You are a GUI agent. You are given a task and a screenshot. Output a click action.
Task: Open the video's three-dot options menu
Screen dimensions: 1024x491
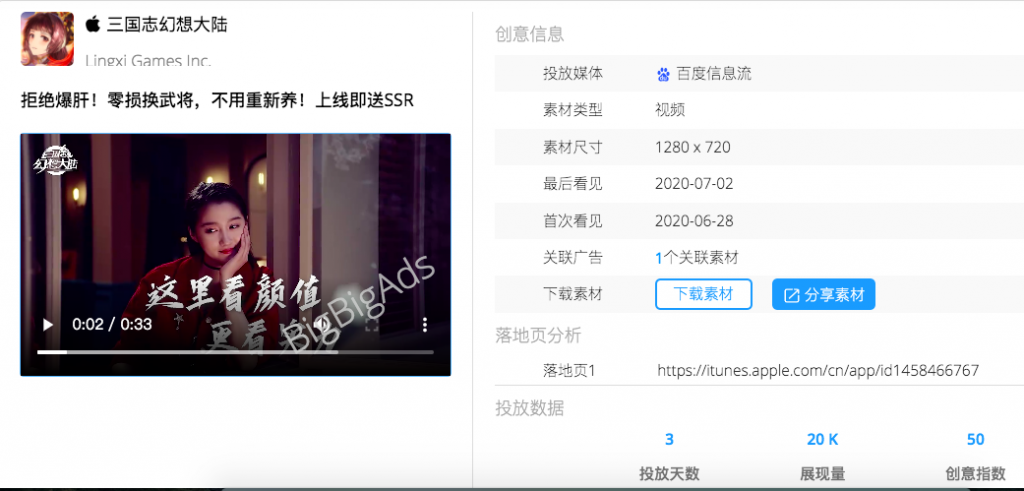point(425,325)
